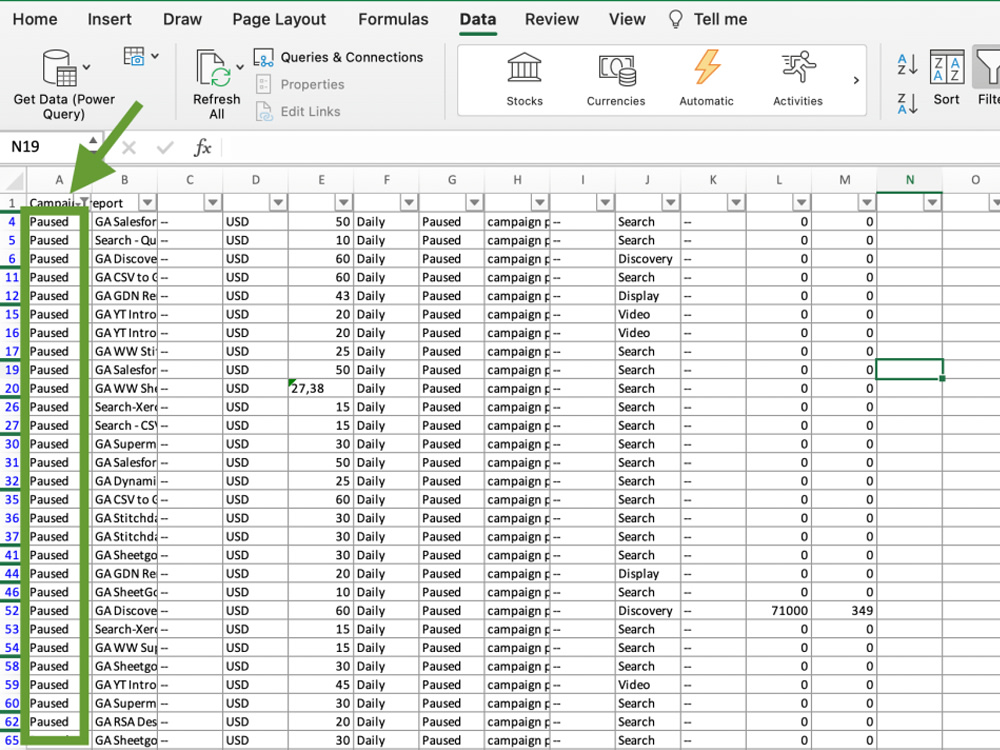Open column E filter dropdown

click(343, 203)
